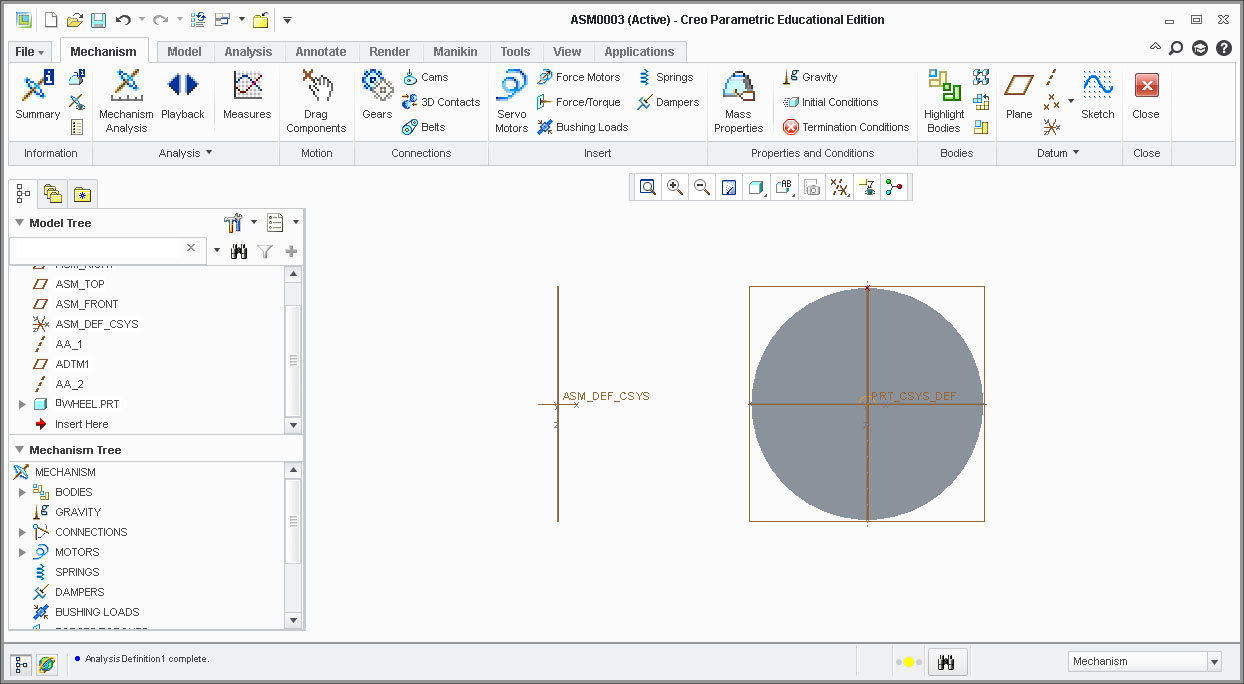
Task: Select the Playback icon
Action: point(182,95)
